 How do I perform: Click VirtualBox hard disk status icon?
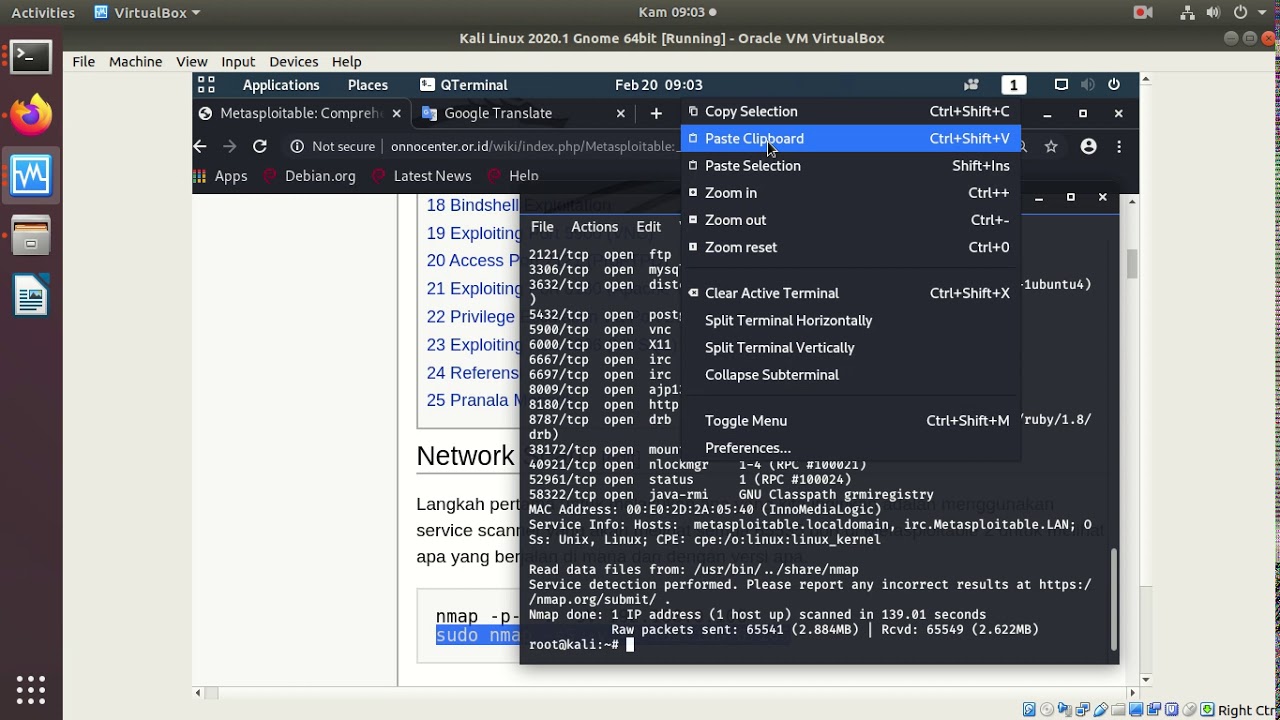pos(1029,710)
